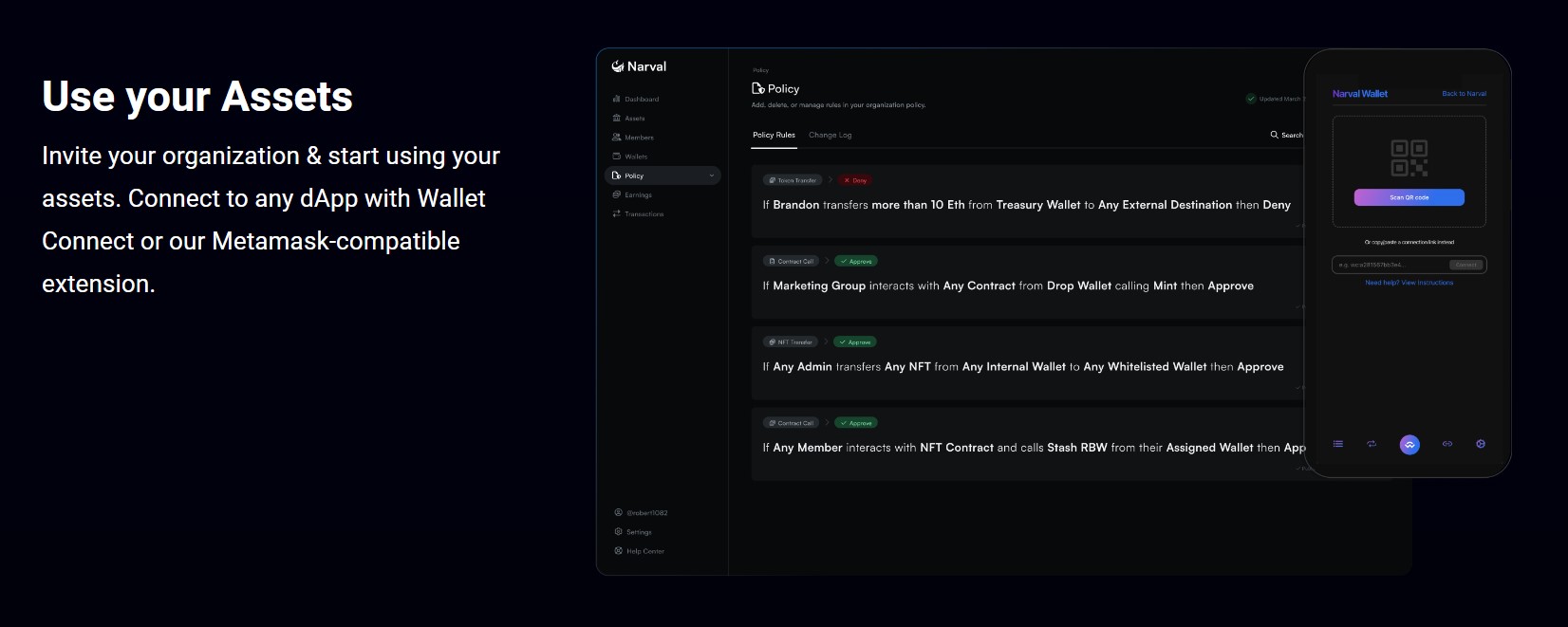Tap the link icon in wallet bottom bar
Screen dimensions: 1568x627
tap(1447, 444)
